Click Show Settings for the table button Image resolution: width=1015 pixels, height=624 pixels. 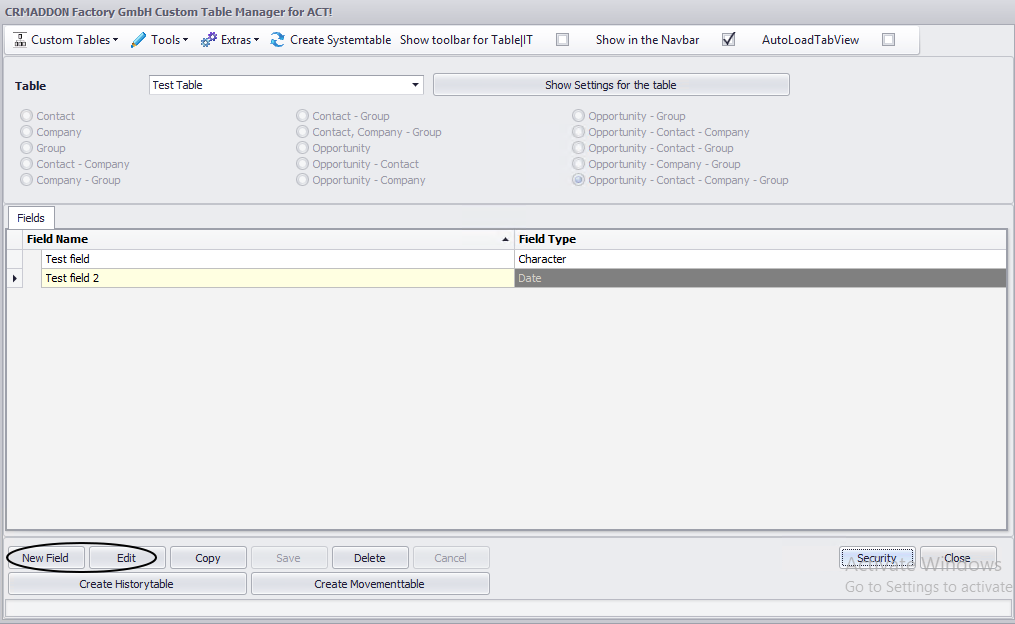point(611,85)
